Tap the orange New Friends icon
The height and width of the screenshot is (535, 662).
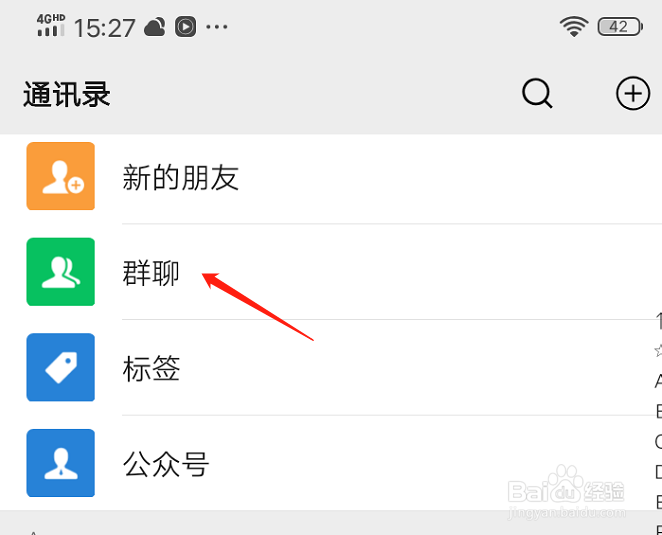point(61,176)
